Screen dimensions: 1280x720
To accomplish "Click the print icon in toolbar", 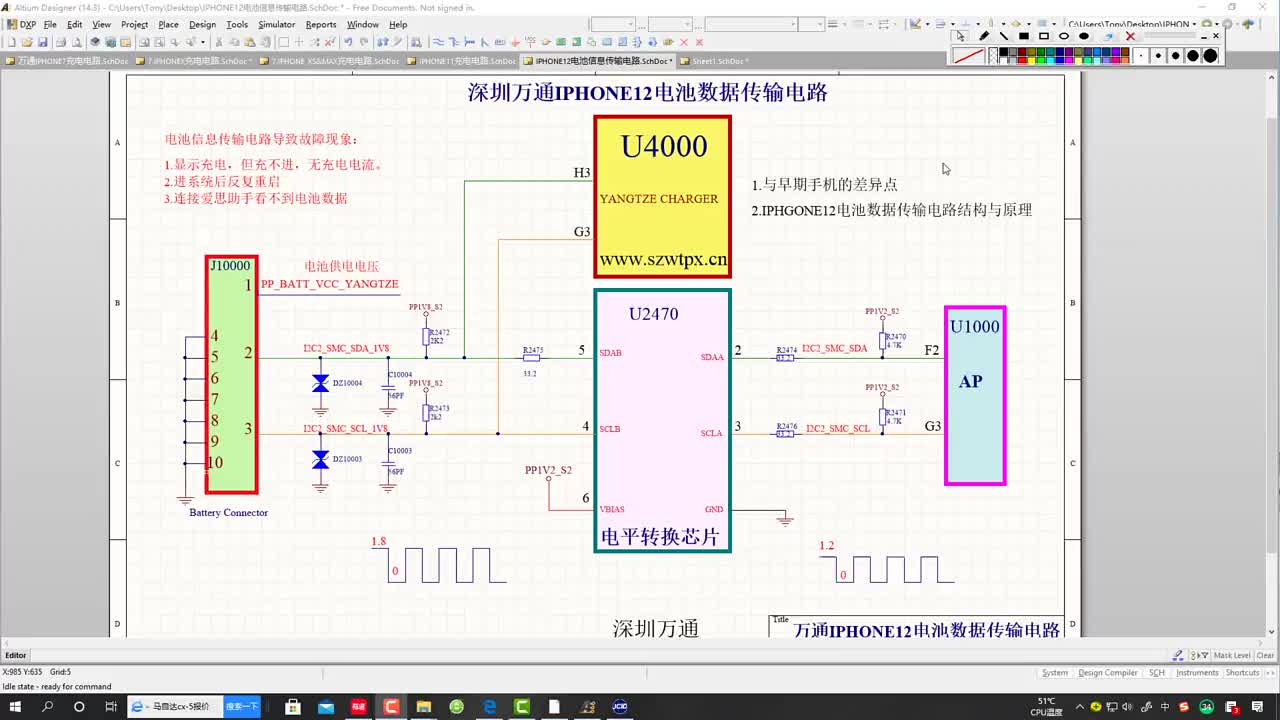I will tap(61, 42).
